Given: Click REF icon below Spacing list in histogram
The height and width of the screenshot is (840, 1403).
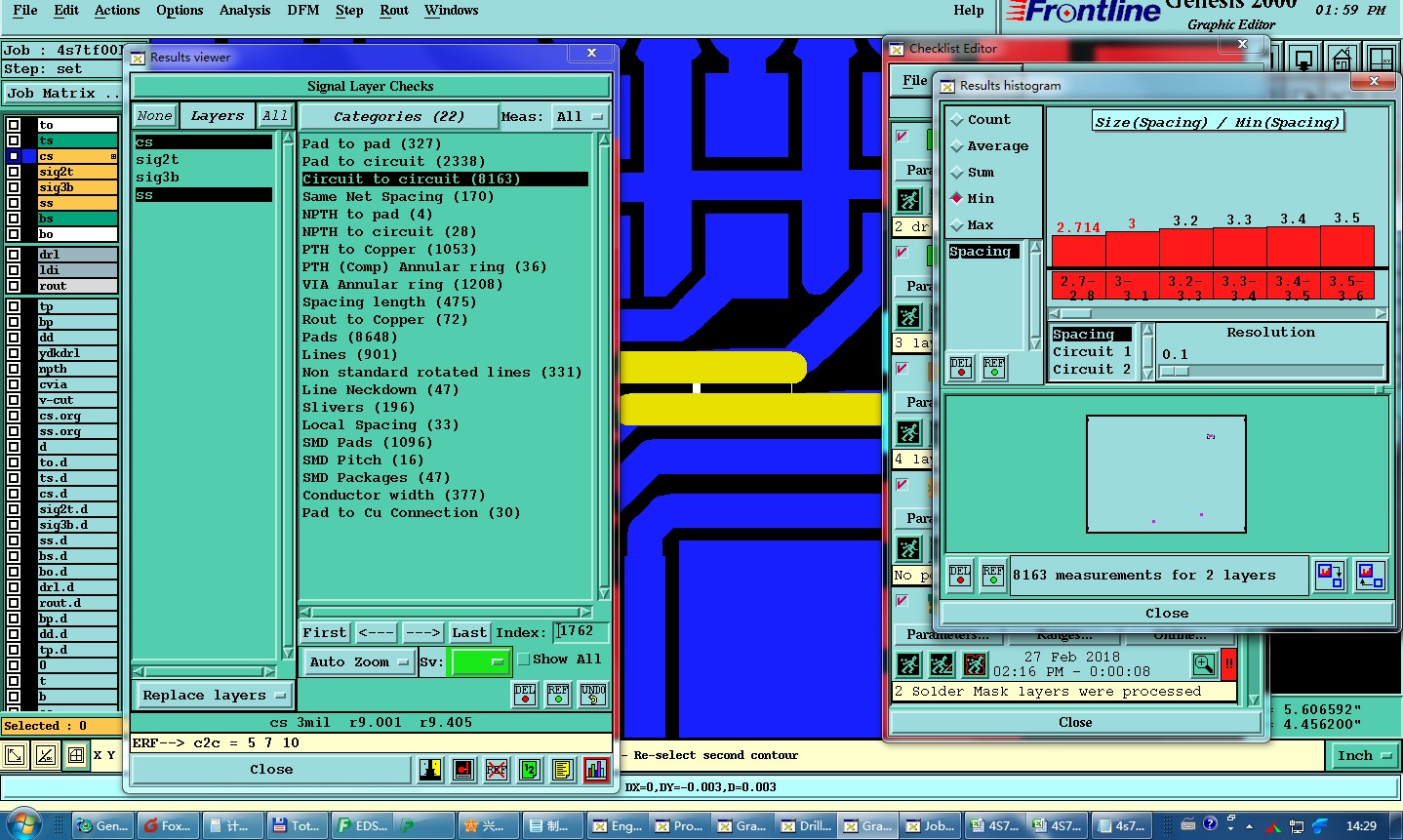Looking at the screenshot, I should [x=994, y=368].
